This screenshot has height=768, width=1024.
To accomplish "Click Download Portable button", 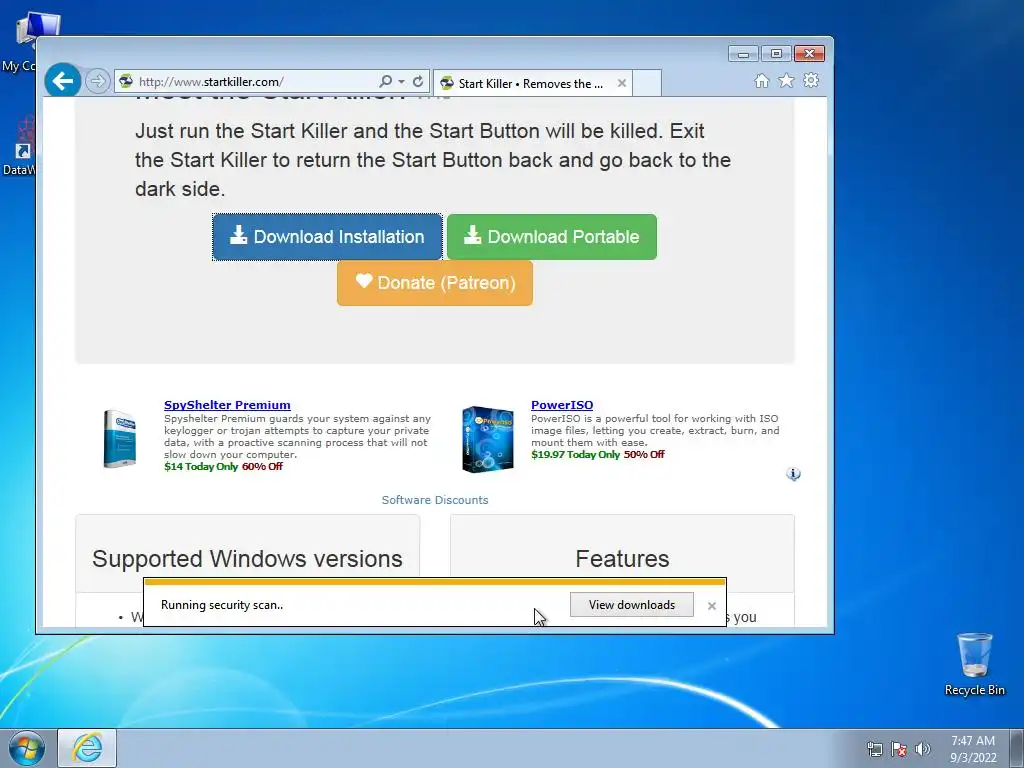I will click(552, 236).
